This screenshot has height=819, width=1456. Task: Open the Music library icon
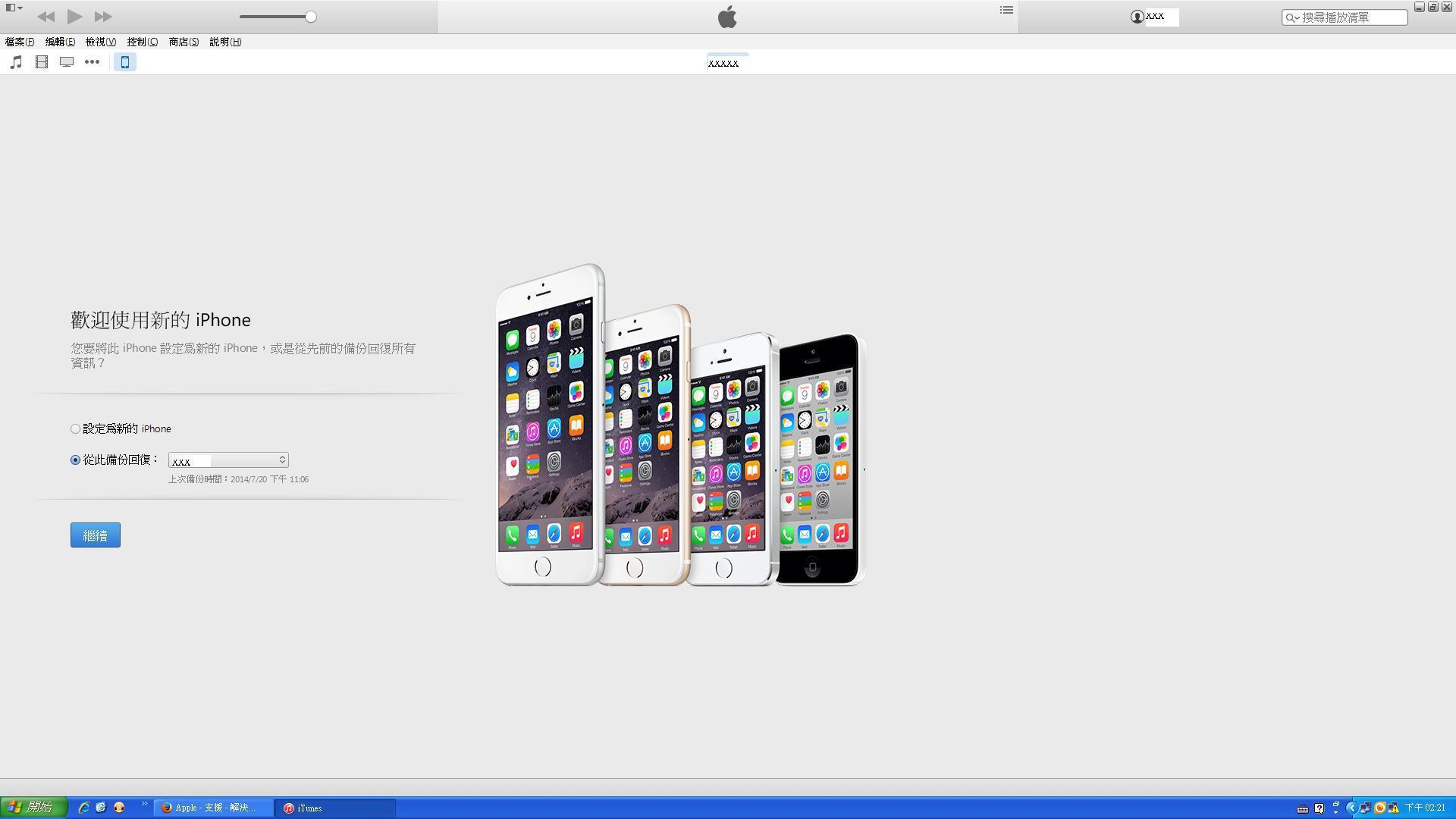[x=16, y=62]
